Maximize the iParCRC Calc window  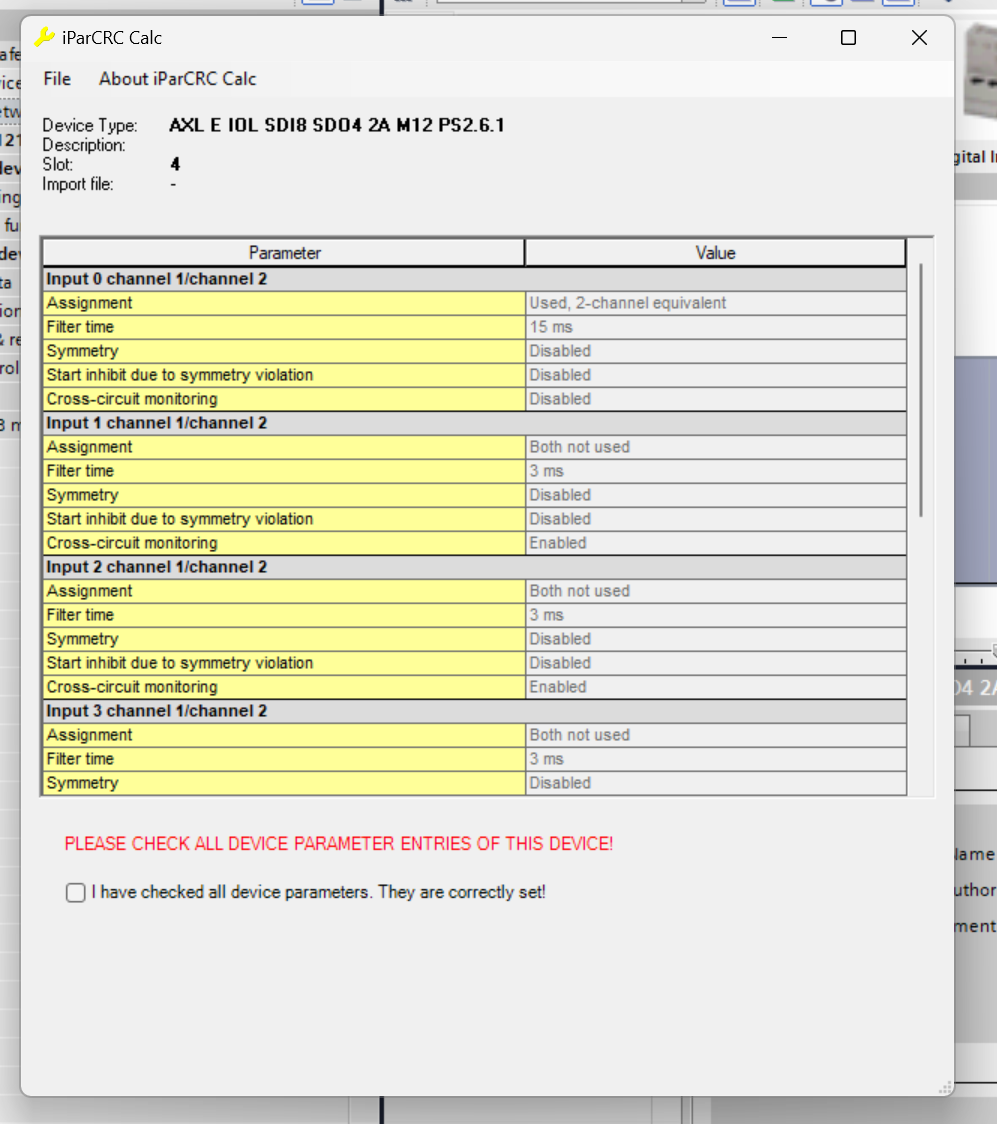click(849, 38)
